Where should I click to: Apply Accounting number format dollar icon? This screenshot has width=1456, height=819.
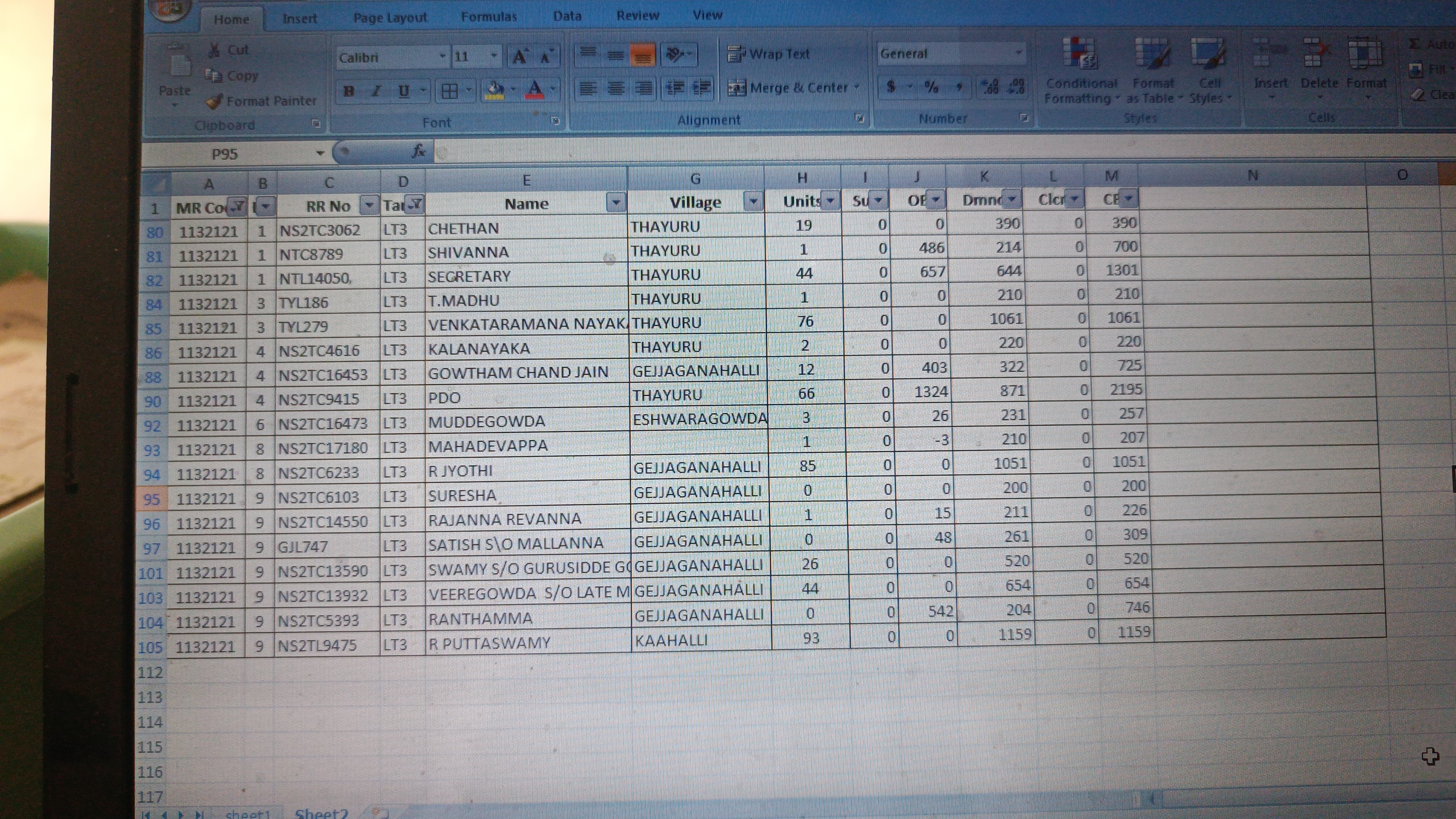(891, 87)
